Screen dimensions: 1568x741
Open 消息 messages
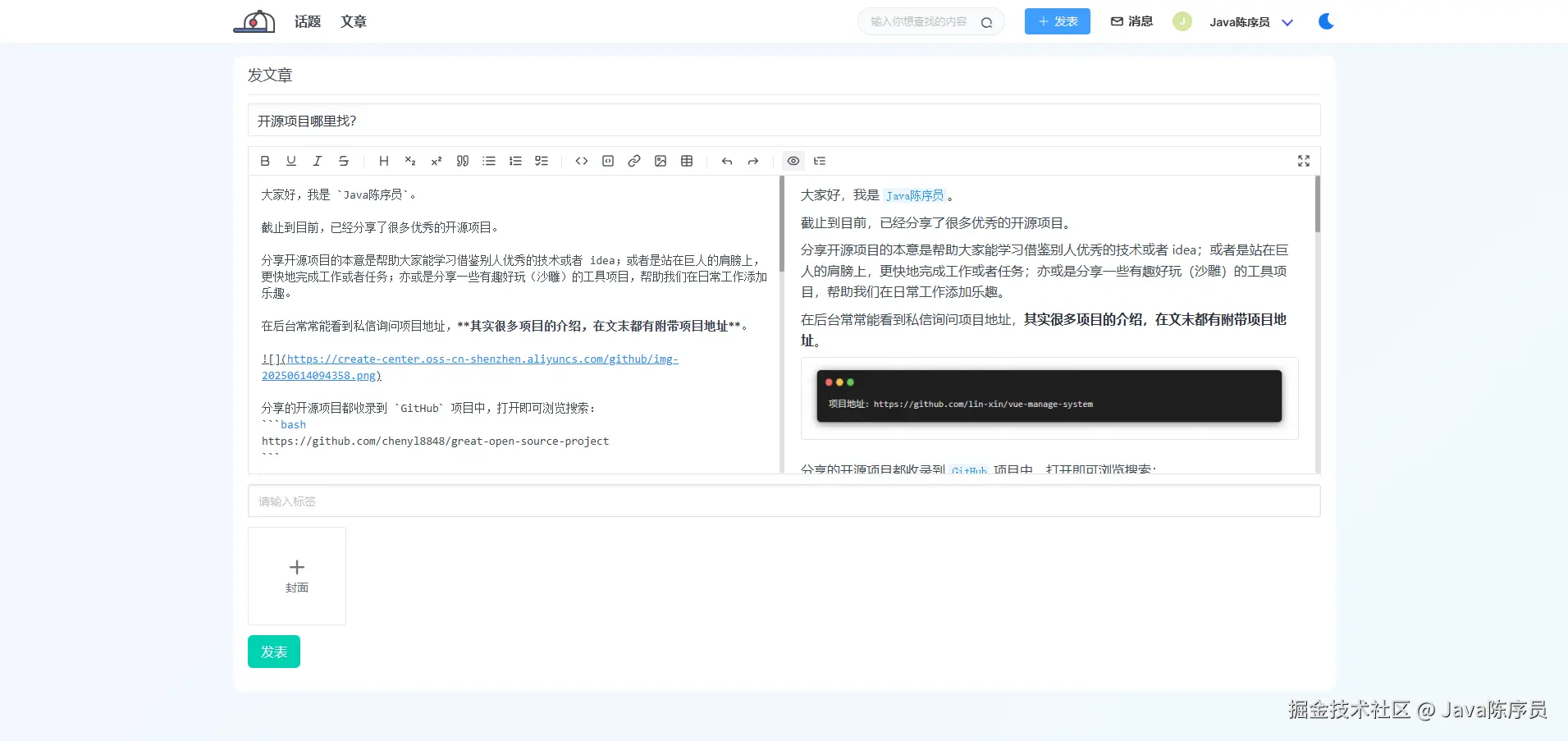[1132, 21]
